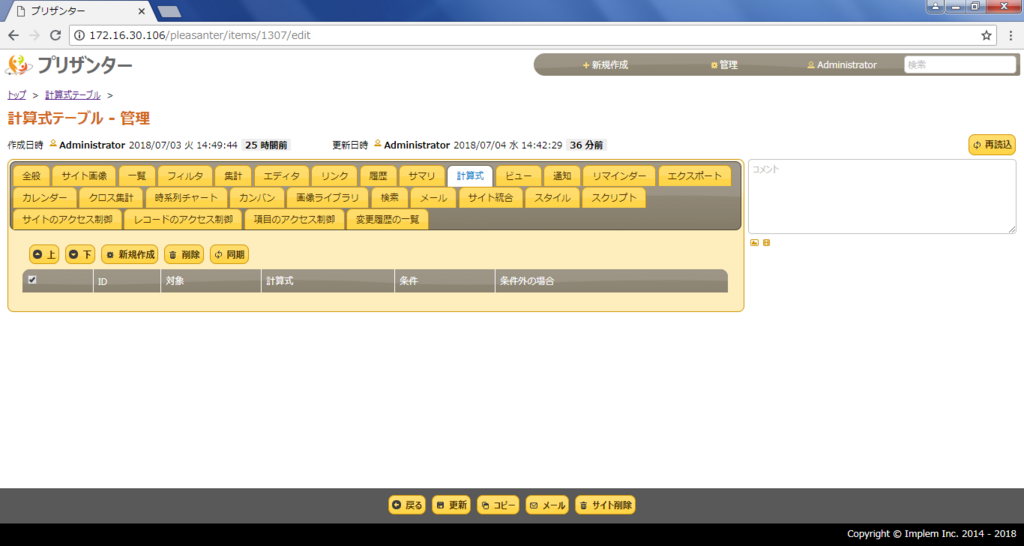Click the サイト削除 button in footer
Viewport: 1024px width, 546px height.
click(x=605, y=505)
